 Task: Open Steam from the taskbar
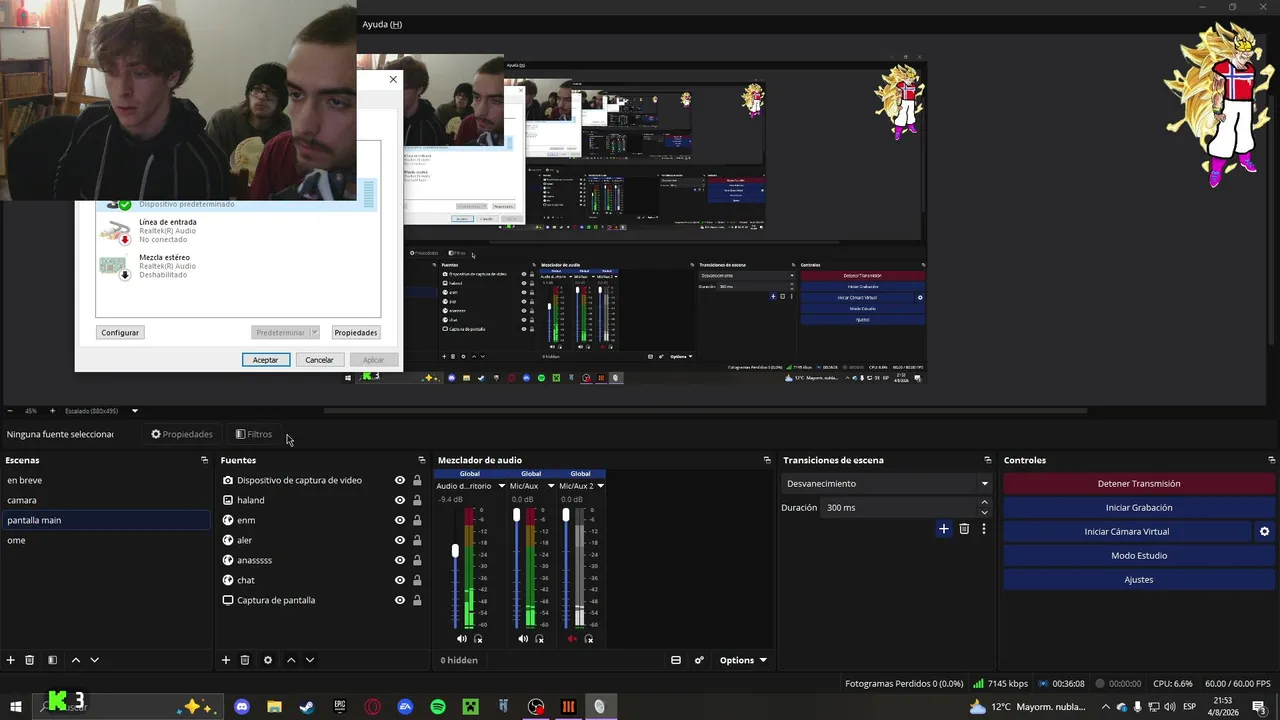coord(307,707)
